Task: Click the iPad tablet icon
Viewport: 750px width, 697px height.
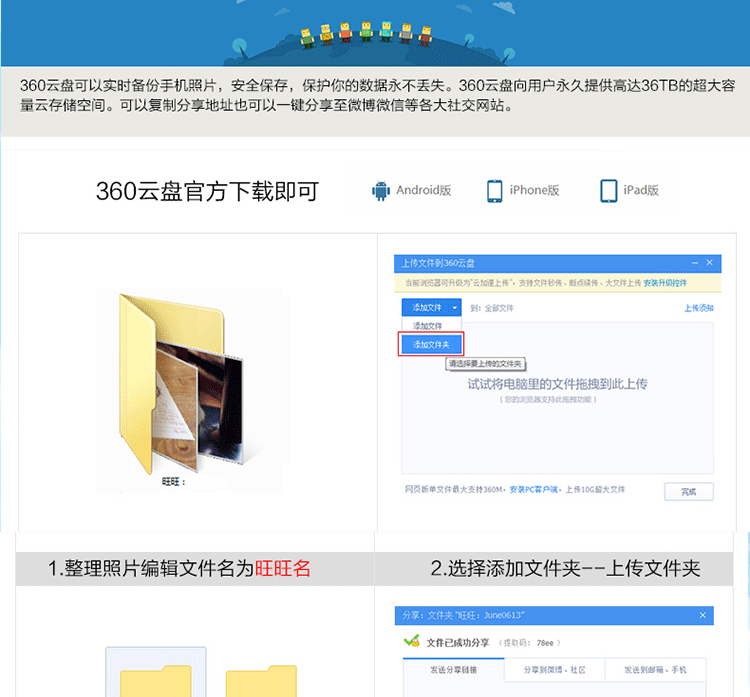Action: pyautogui.click(x=608, y=191)
